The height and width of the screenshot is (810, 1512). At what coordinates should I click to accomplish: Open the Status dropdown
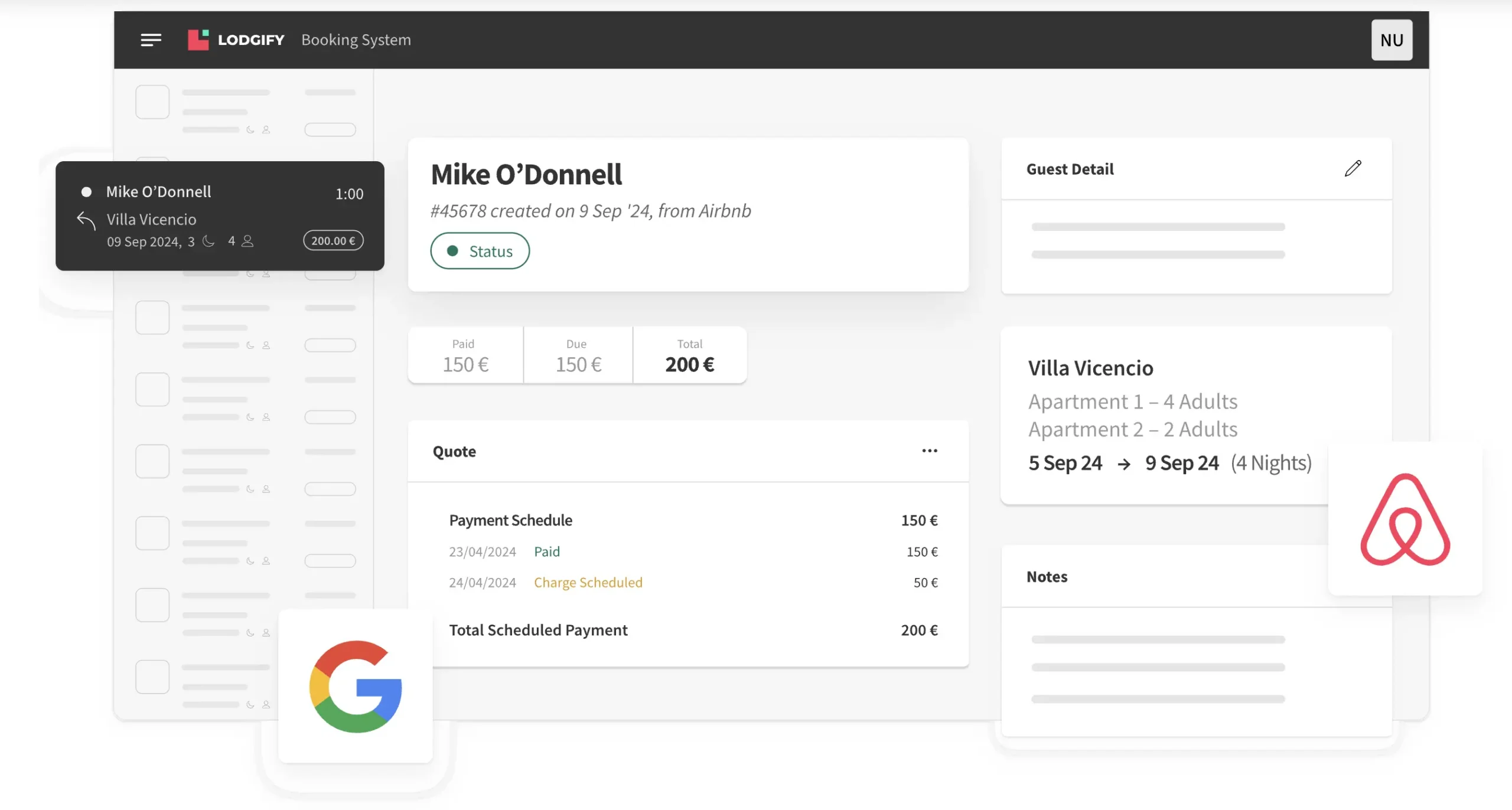point(480,250)
